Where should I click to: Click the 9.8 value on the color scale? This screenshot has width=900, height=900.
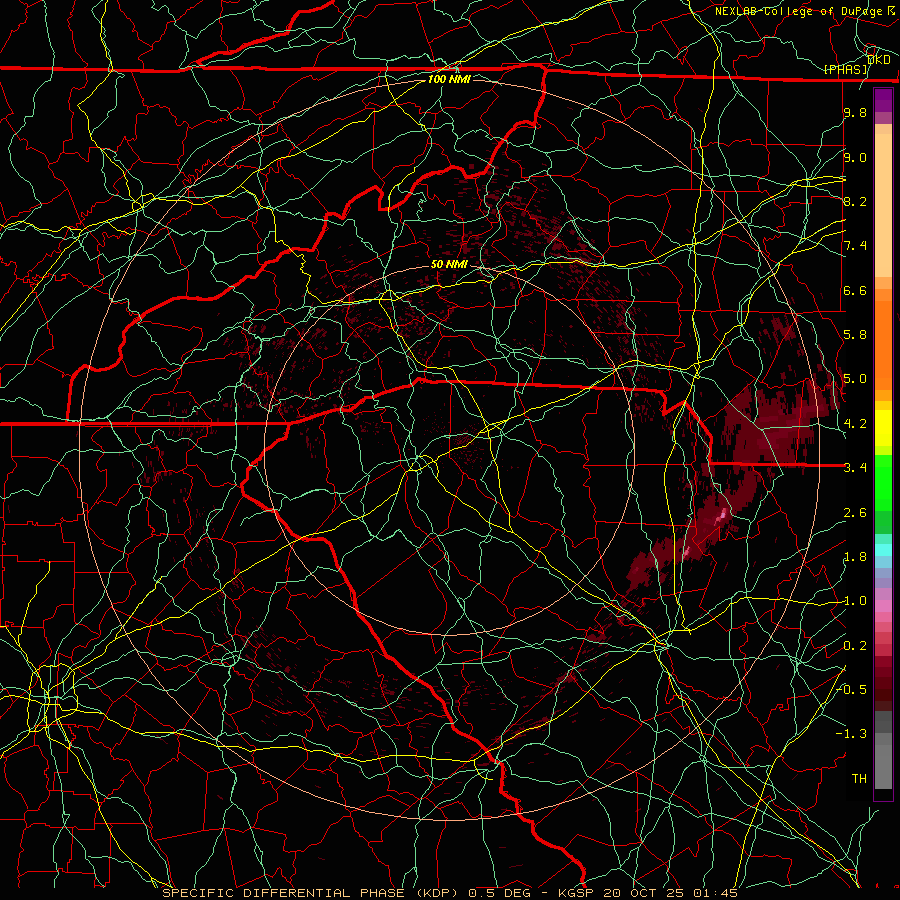[855, 112]
